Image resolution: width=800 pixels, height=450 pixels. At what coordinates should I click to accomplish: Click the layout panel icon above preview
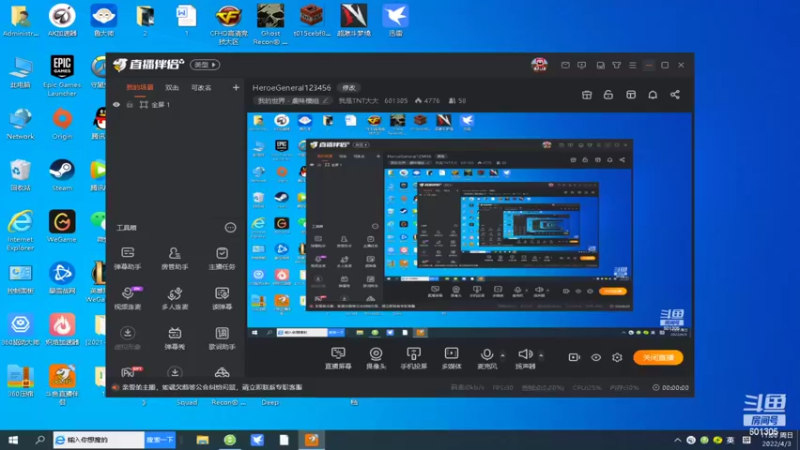coord(631,95)
